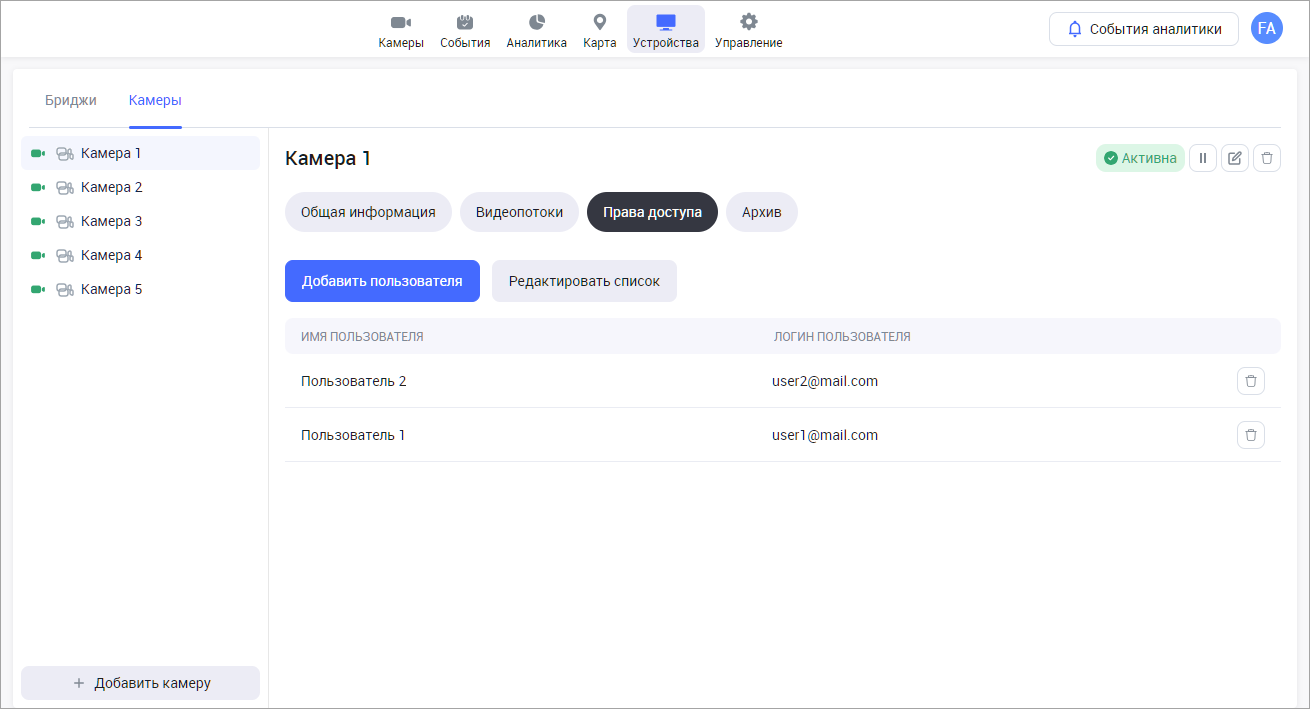Pause Камера 1 with the pause icon
The height and width of the screenshot is (709, 1310).
1203,158
